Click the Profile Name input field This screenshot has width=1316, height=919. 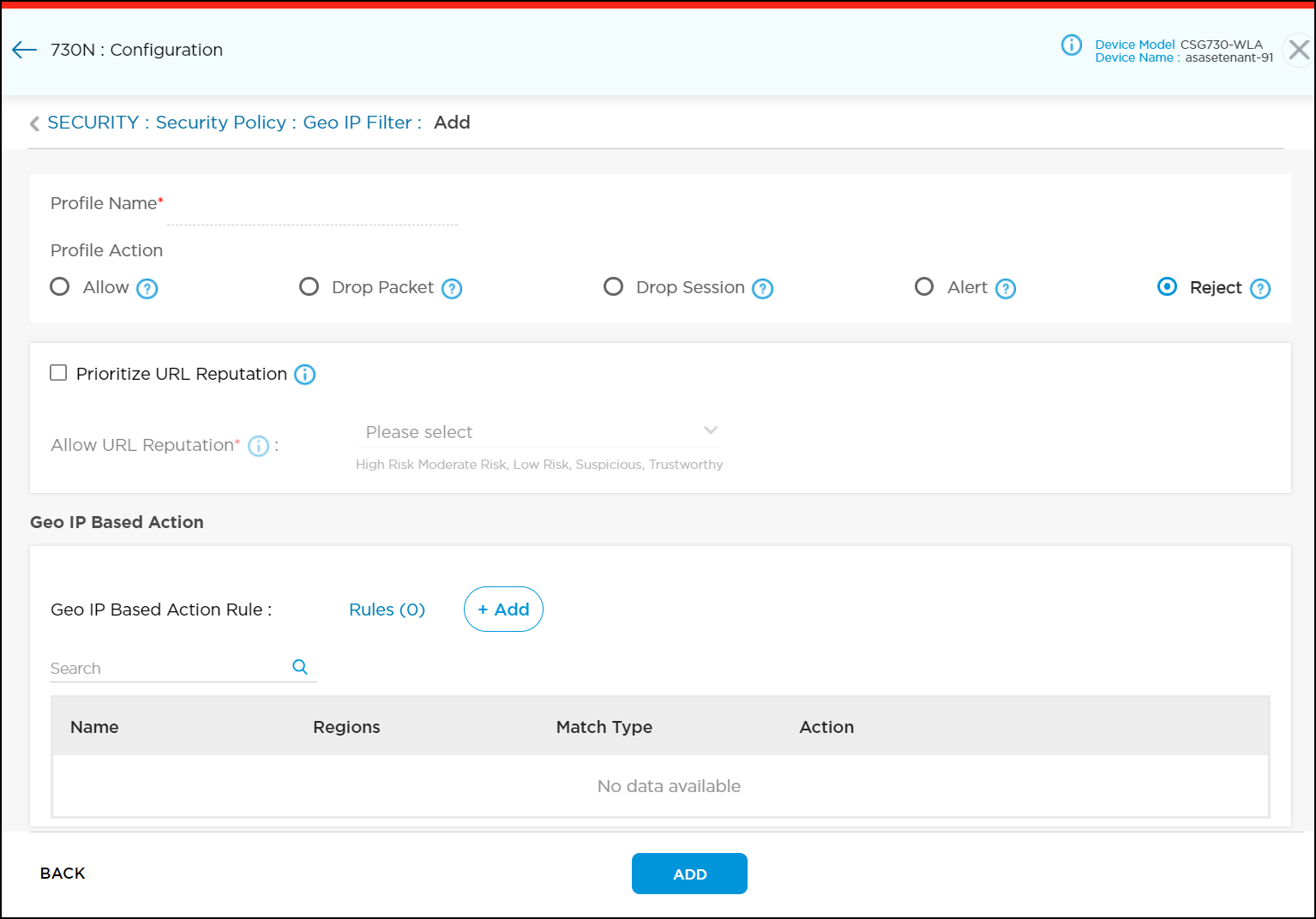click(312, 209)
